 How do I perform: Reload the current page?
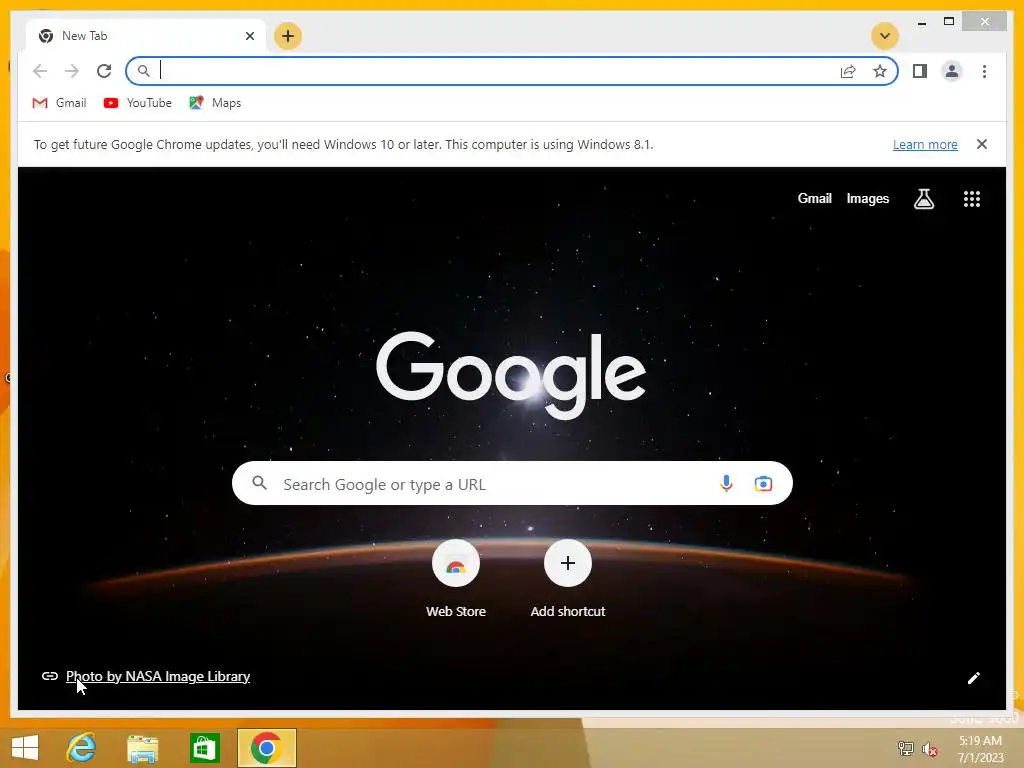click(104, 71)
